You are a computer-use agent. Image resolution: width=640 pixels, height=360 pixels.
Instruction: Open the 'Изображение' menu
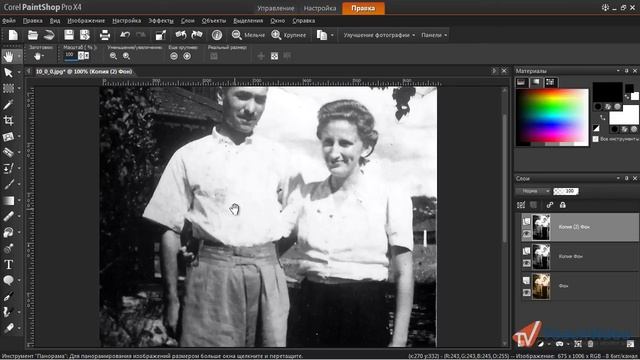(x=86, y=20)
